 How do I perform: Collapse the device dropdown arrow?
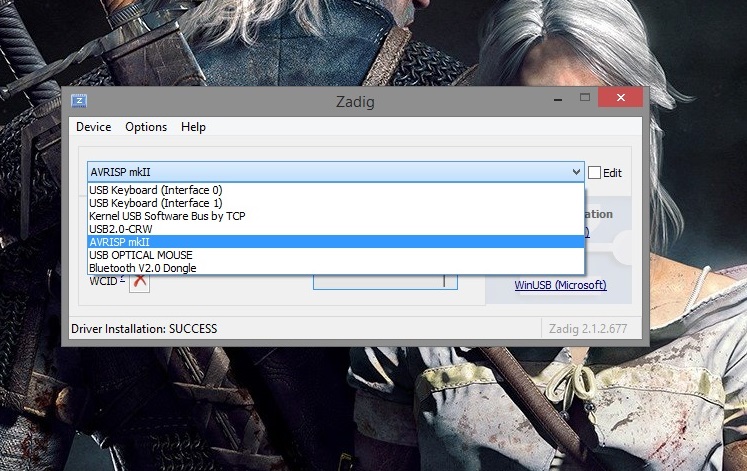[576, 172]
